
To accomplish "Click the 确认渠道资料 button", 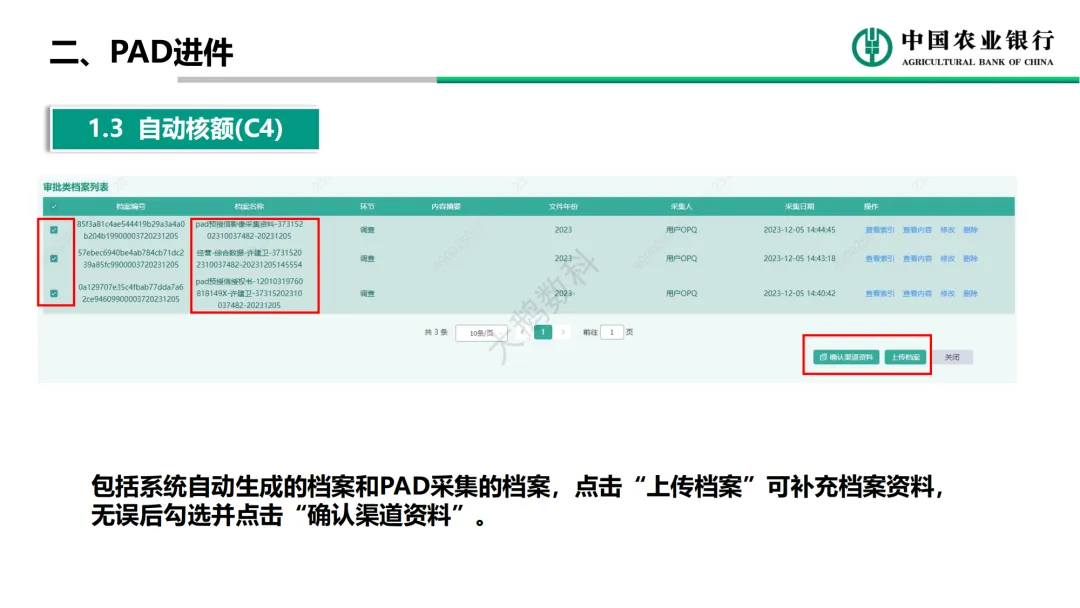I will (x=846, y=357).
